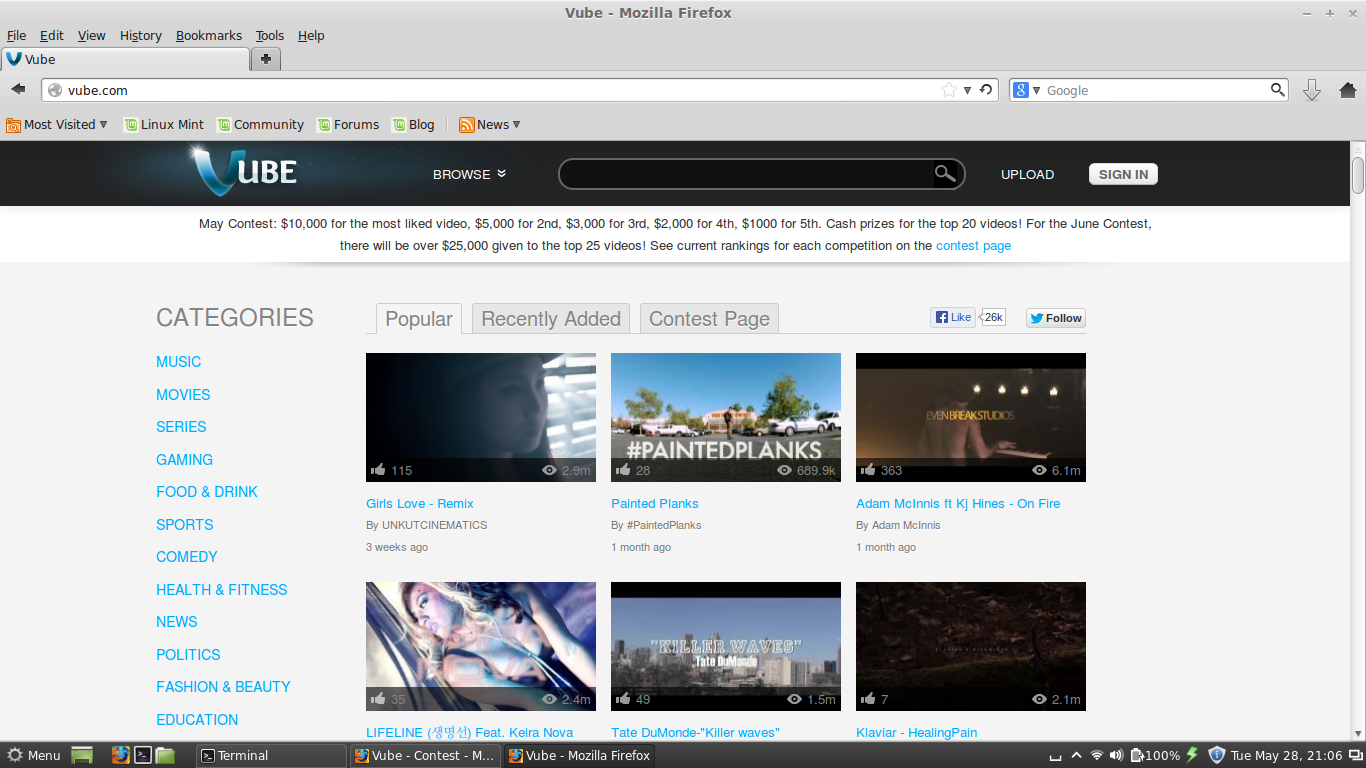Viewport: 1366px width, 768px height.
Task: Select the GAMING category
Action: tap(184, 460)
